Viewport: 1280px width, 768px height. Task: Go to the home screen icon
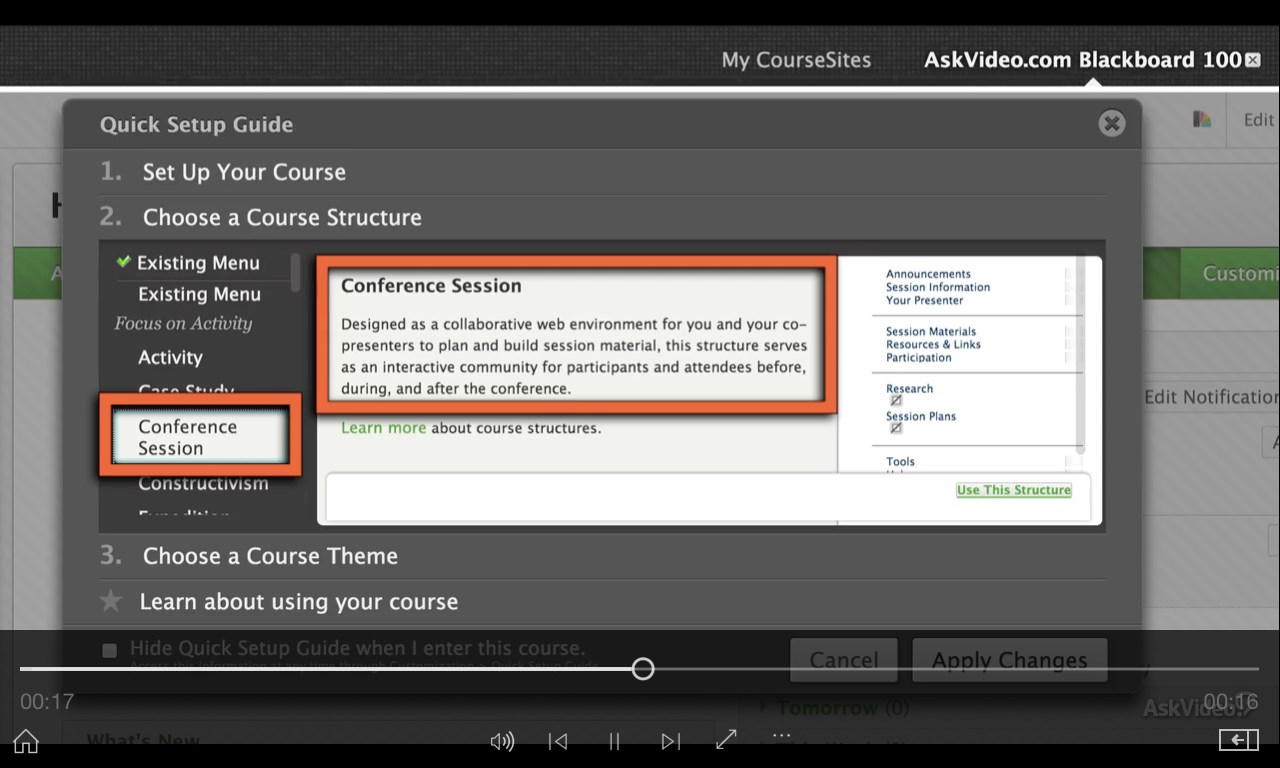[x=26, y=741]
